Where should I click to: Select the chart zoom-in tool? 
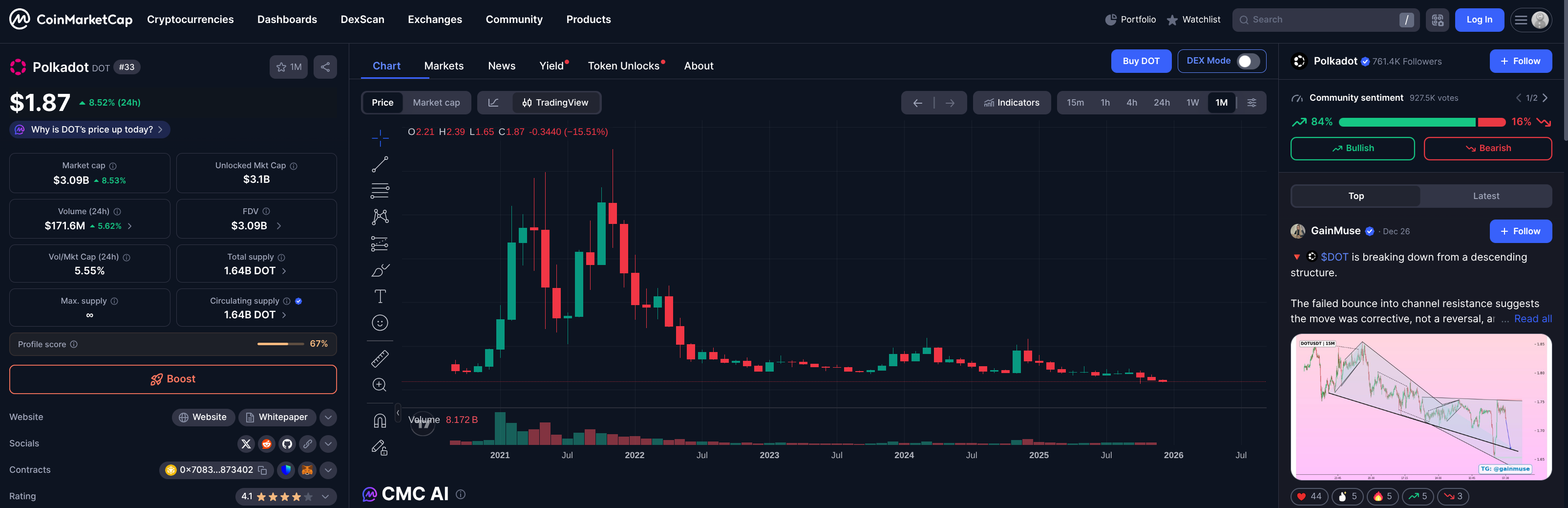[x=380, y=385]
